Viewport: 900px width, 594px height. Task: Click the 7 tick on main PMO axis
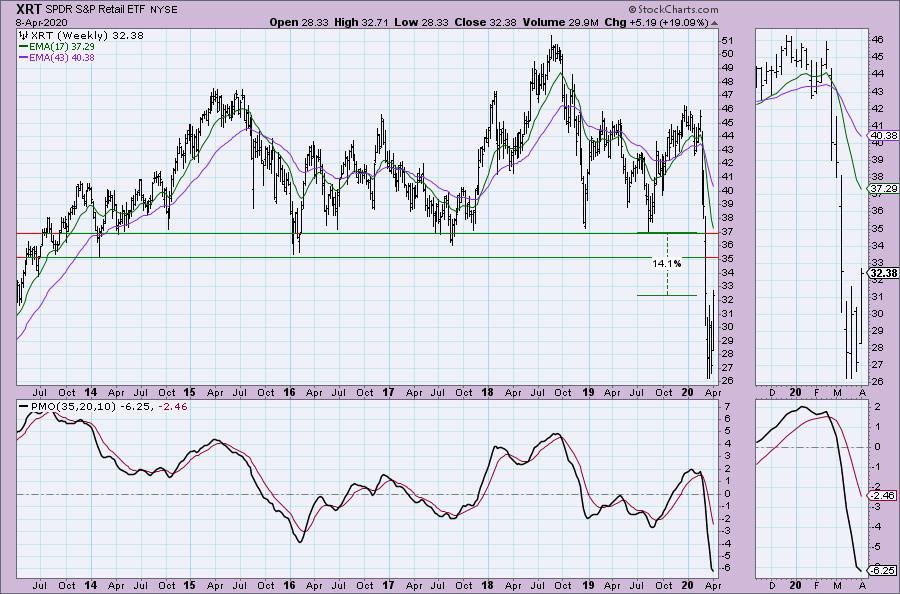pyautogui.click(x=727, y=406)
